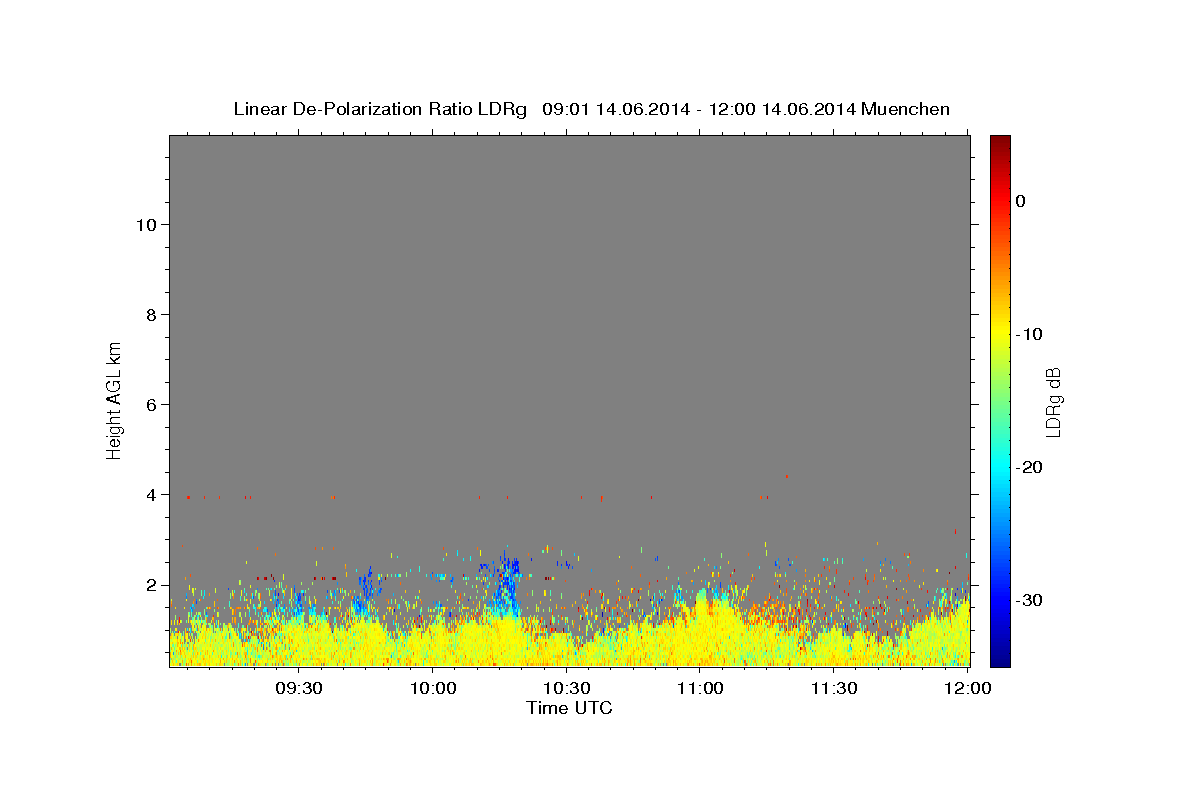Click the 'LDRg dB' colorbar label
This screenshot has height=800, width=1200.
pos(1053,402)
